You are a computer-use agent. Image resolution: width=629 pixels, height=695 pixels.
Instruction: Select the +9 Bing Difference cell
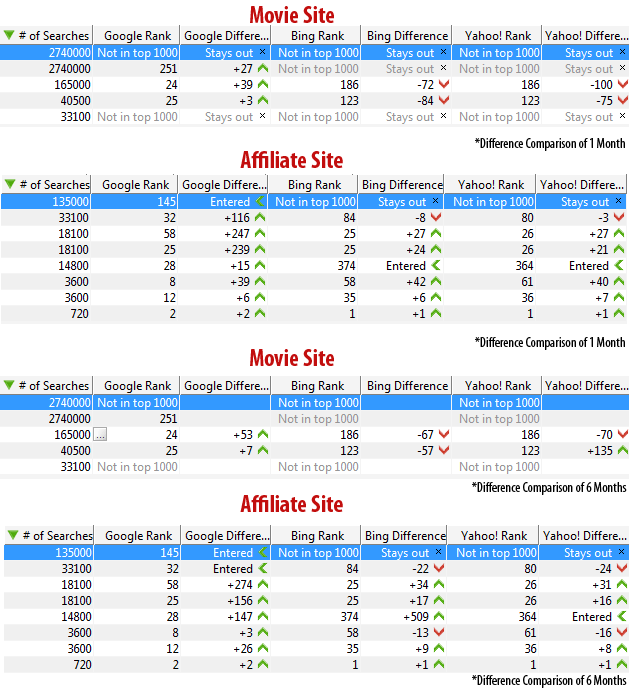tap(404, 648)
